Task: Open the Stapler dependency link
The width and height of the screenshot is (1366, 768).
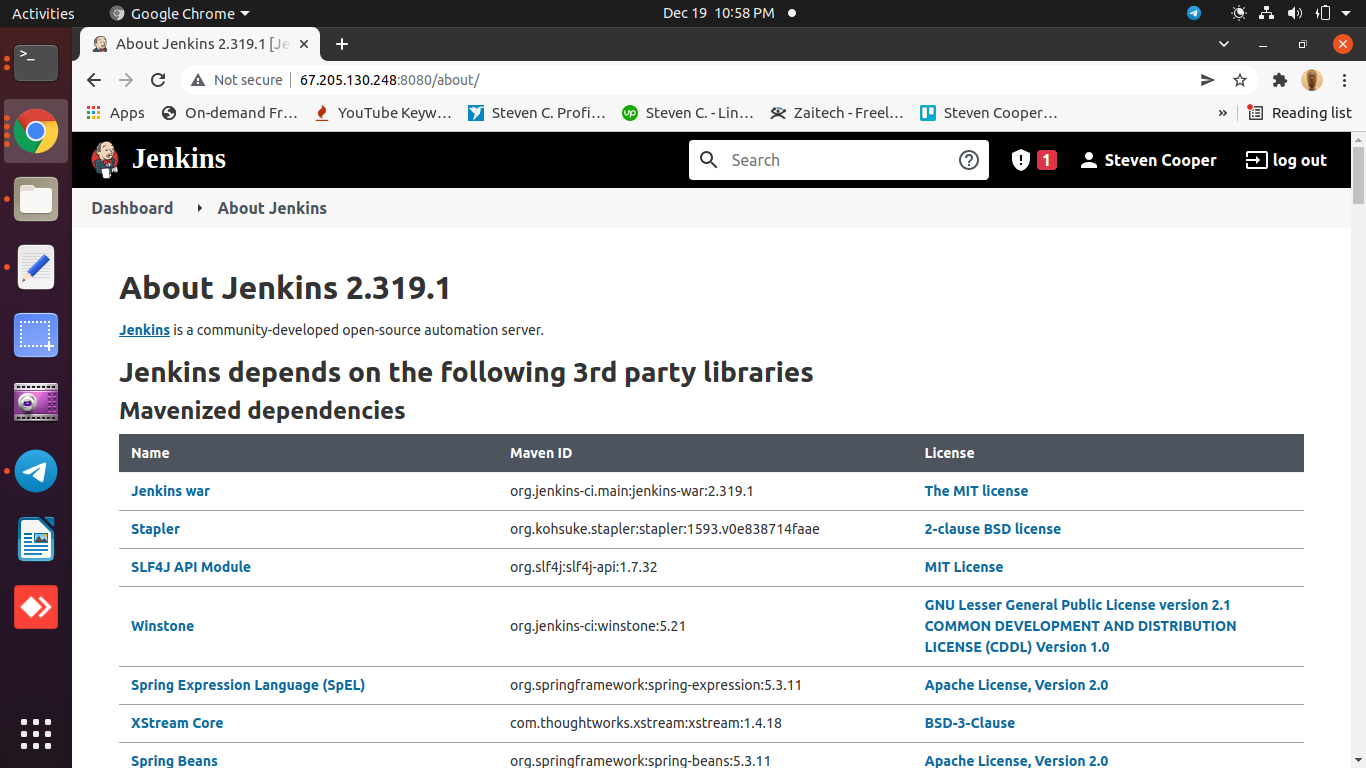Action: [155, 529]
